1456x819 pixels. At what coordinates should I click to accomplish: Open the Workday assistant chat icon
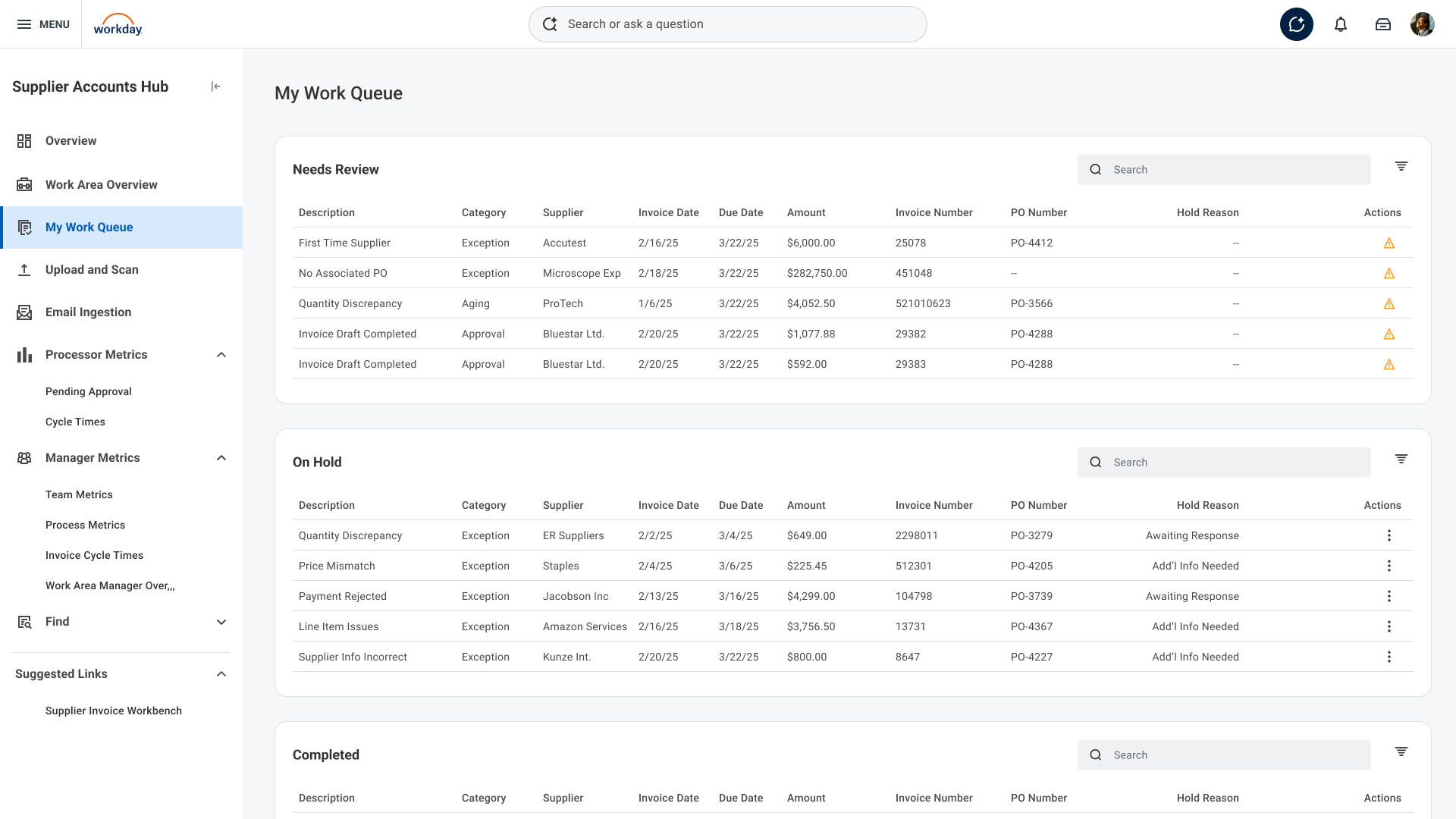pos(1296,24)
